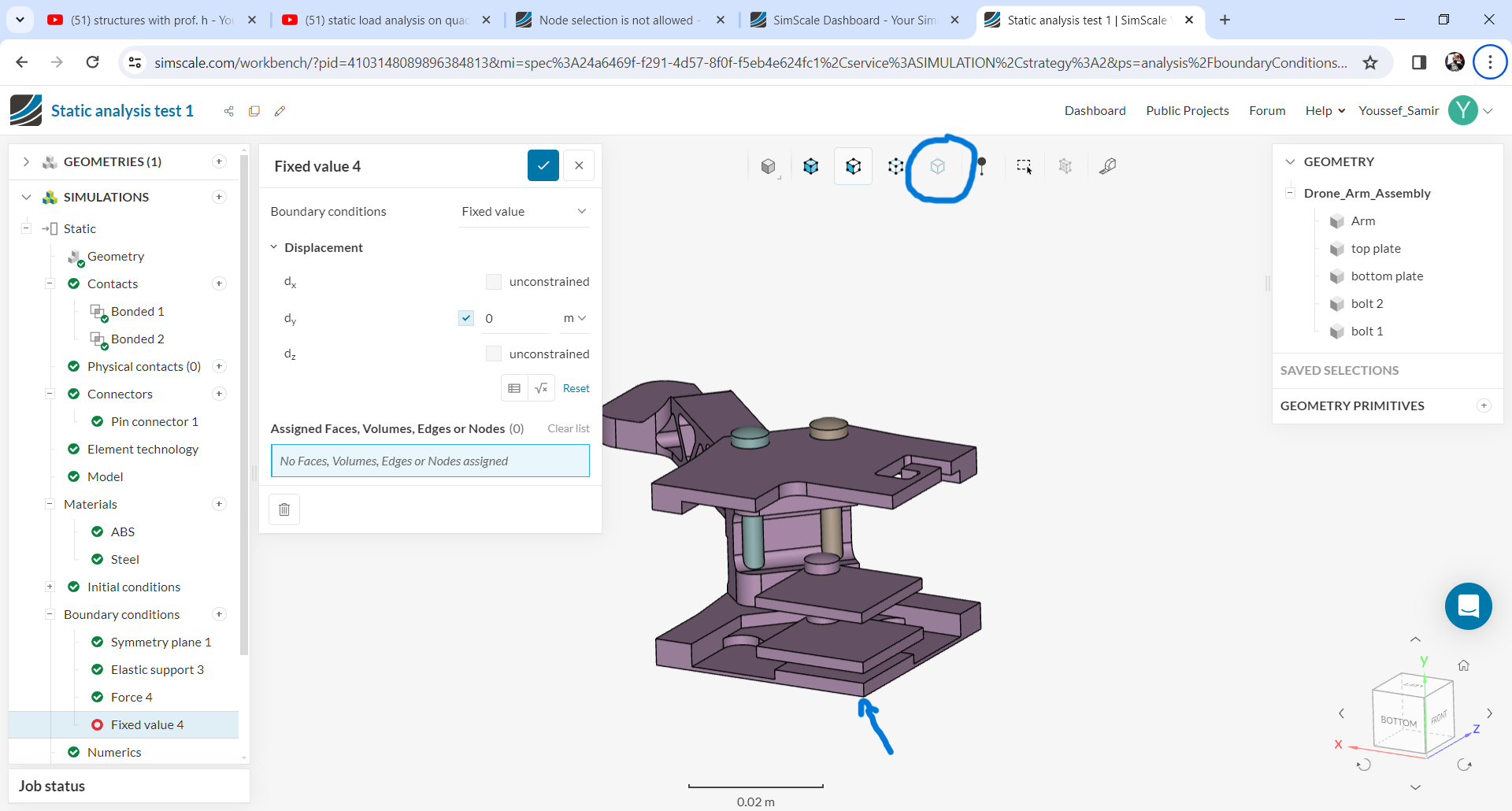The width and height of the screenshot is (1512, 811).
Task: Click the share icon next to project title
Action: pyautogui.click(x=229, y=111)
